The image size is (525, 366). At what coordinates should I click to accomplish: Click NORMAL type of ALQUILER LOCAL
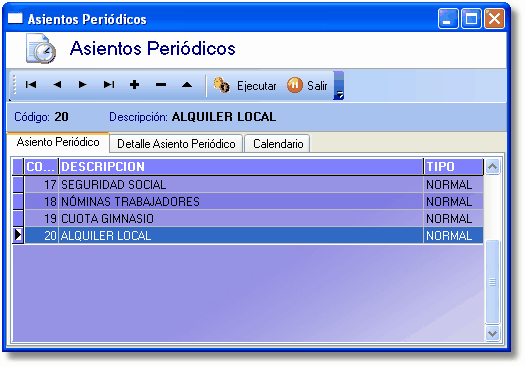point(453,236)
